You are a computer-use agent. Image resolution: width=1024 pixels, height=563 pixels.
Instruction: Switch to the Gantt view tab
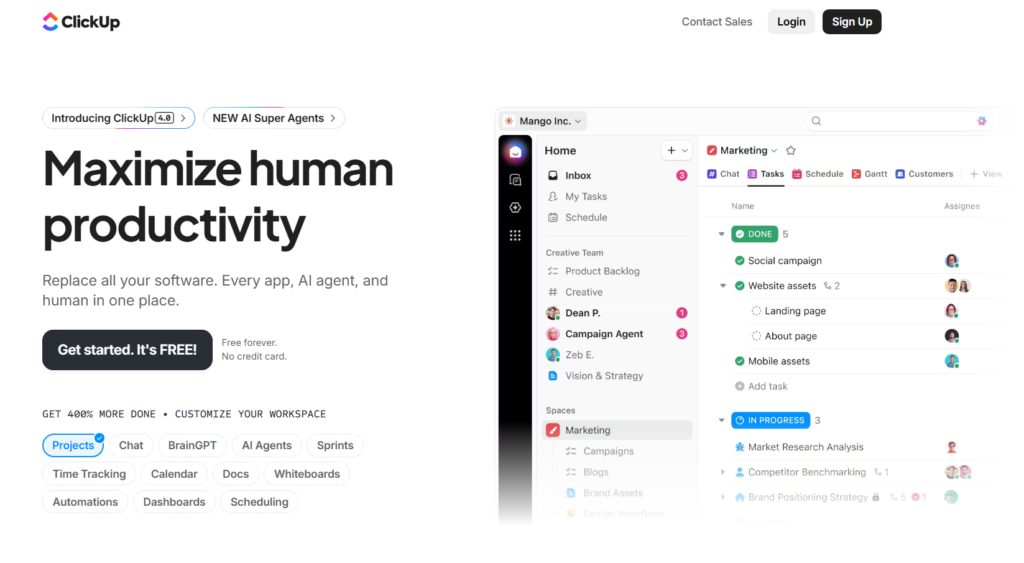coord(869,174)
